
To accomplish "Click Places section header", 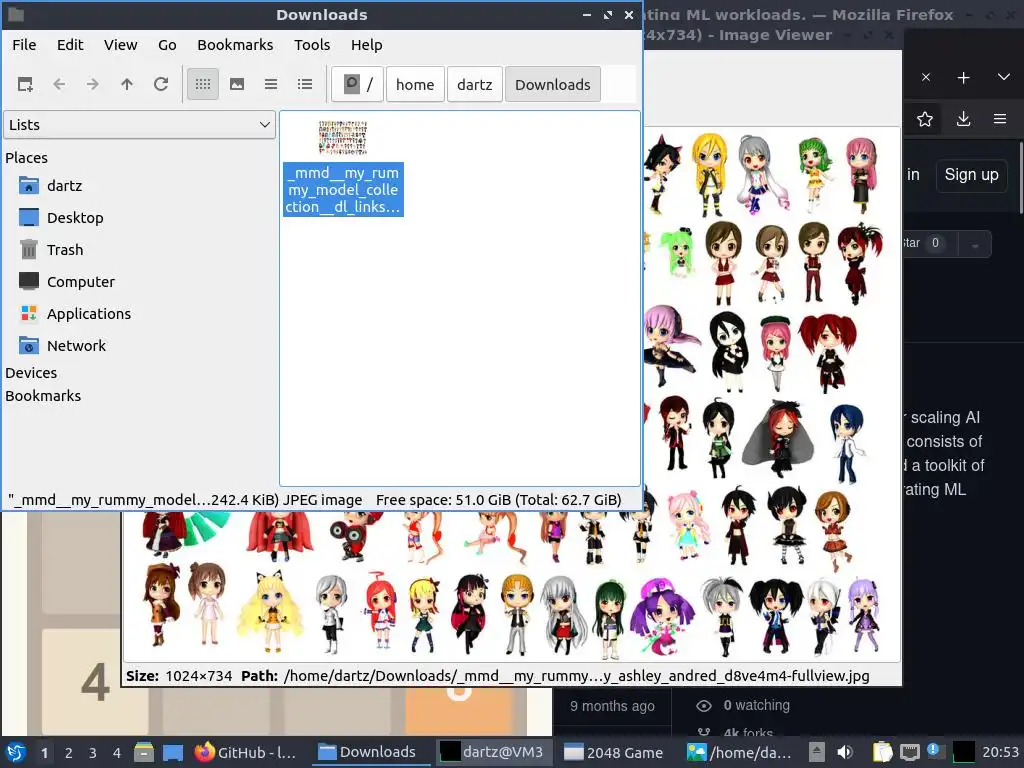I will tap(26, 158).
